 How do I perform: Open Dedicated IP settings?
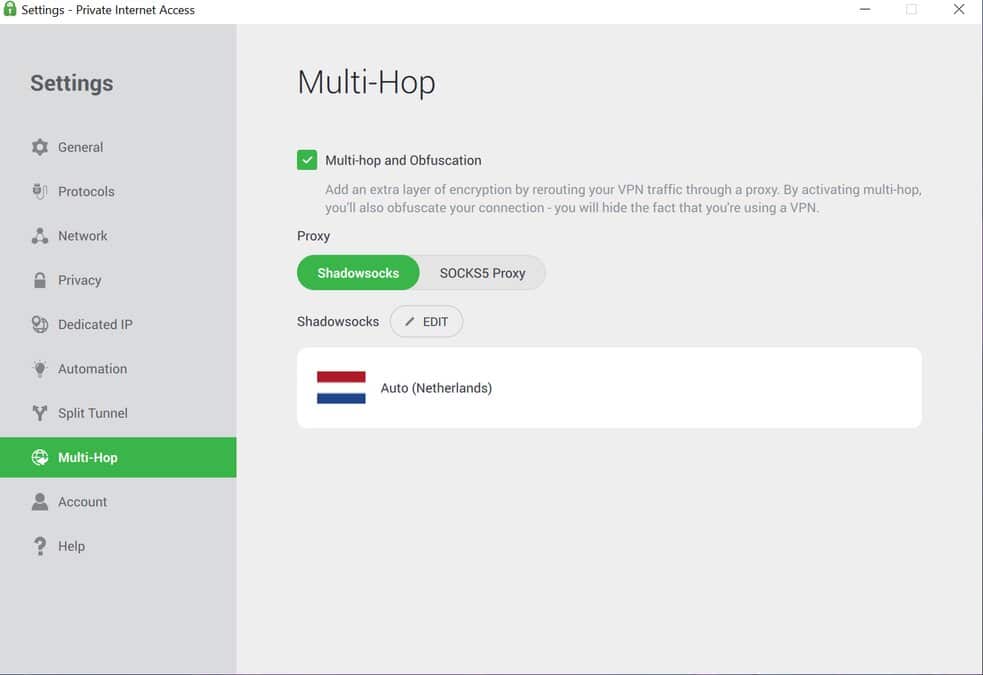(x=118, y=325)
